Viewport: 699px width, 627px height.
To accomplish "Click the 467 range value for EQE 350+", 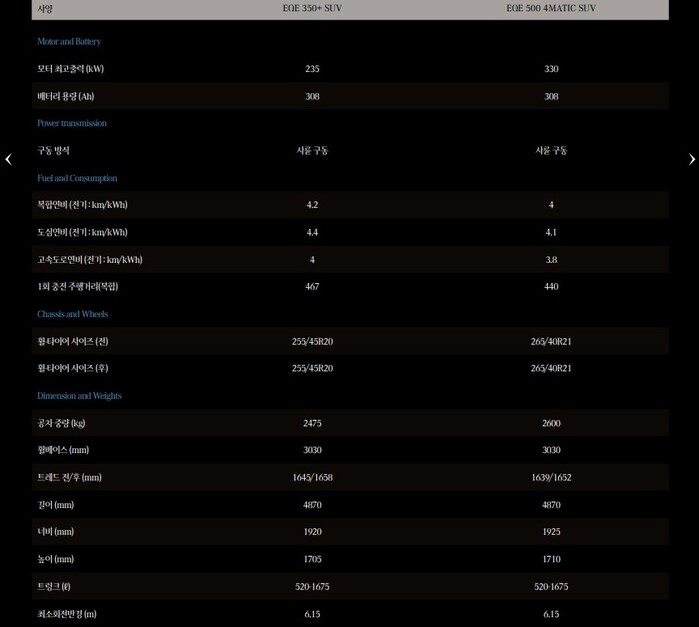I will pos(312,286).
